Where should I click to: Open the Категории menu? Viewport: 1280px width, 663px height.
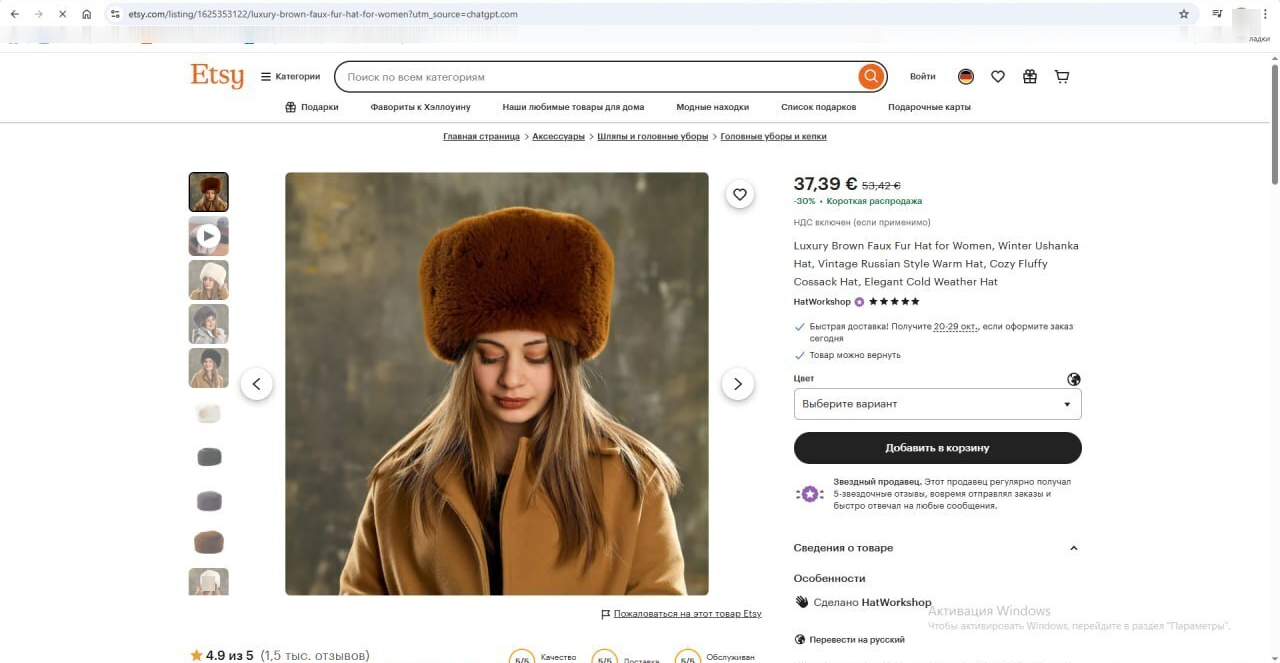(290, 77)
